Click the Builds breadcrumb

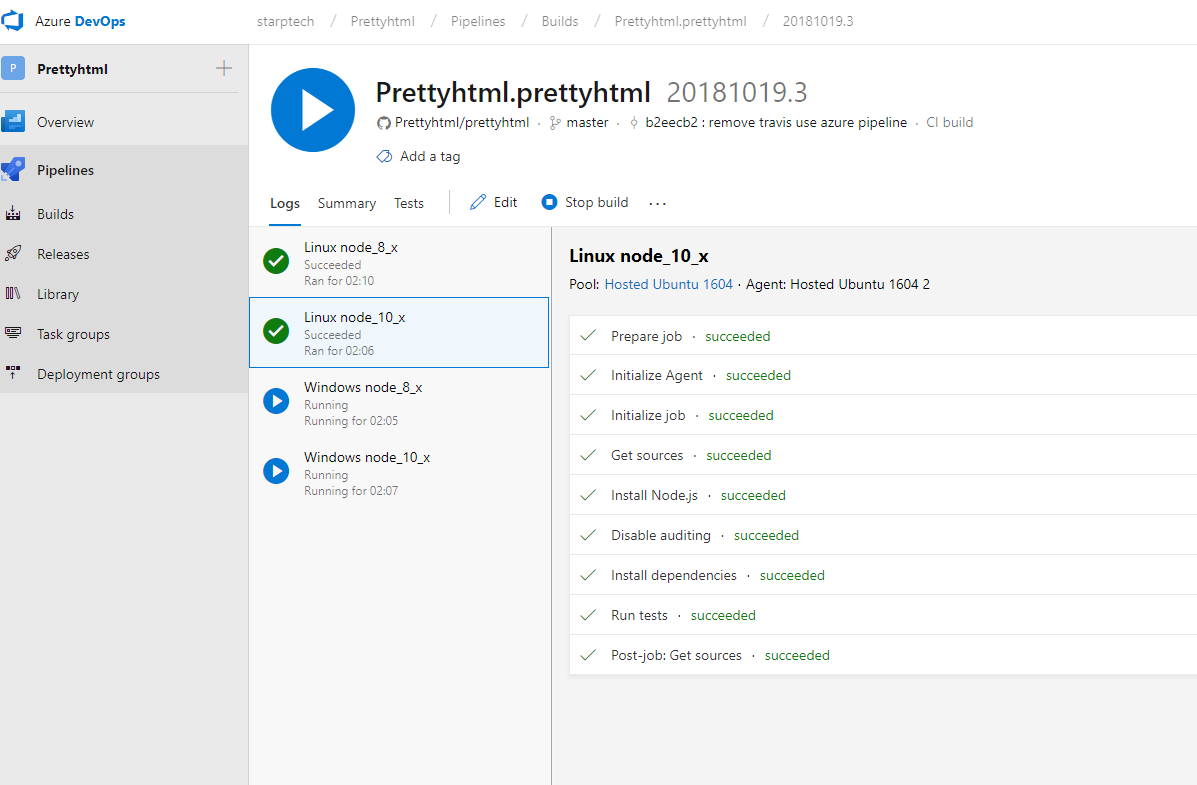point(560,21)
